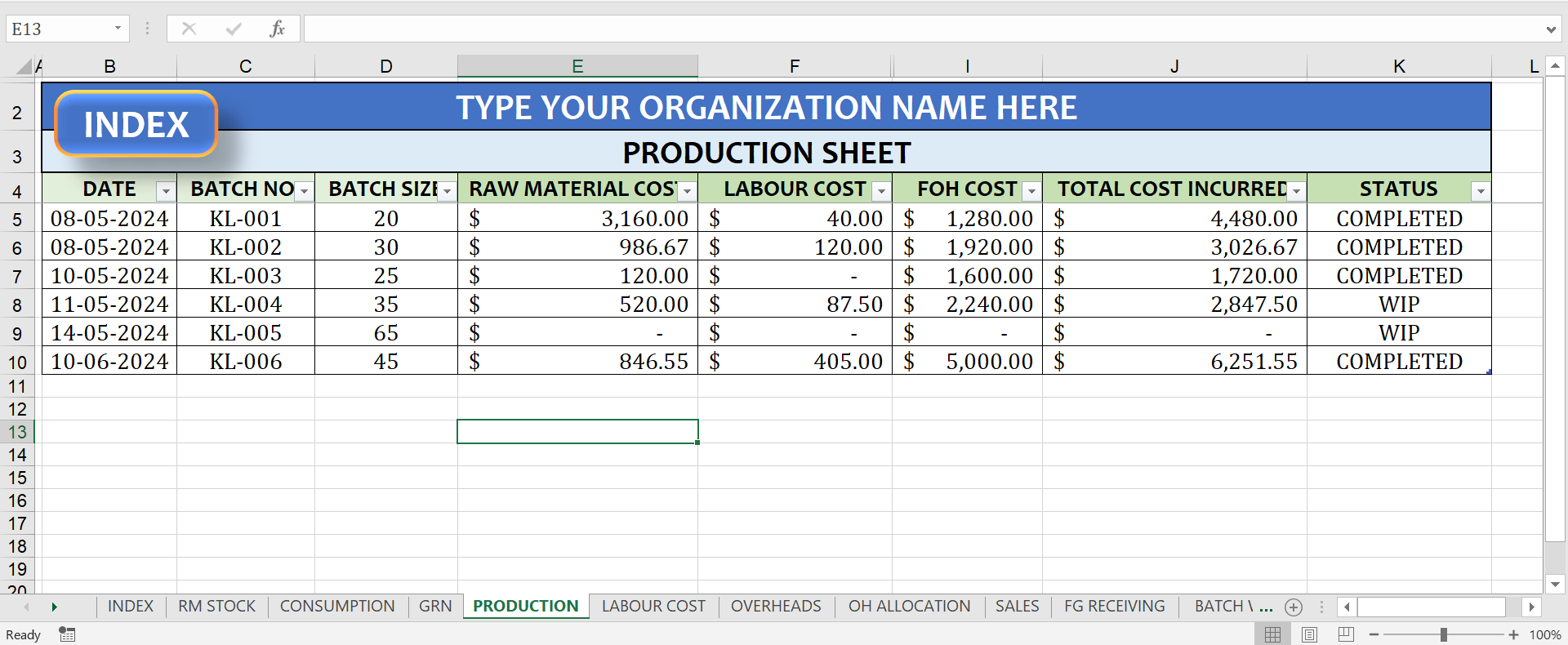Click the macro recording status bar icon
The width and height of the screenshot is (1568, 645).
tap(67, 634)
